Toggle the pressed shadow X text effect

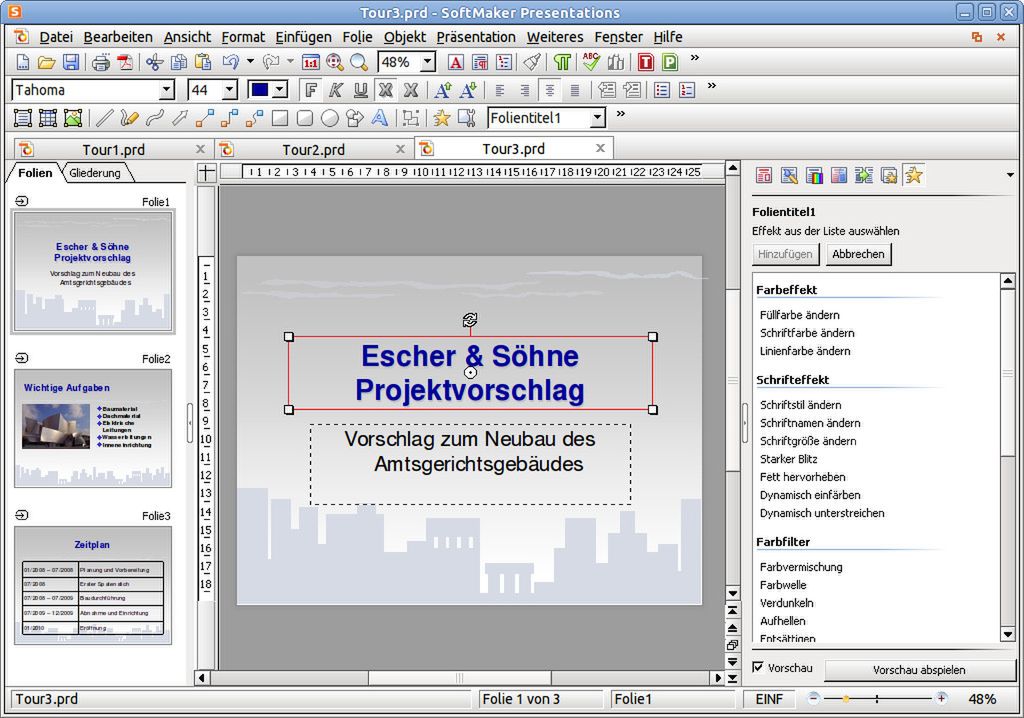click(386, 90)
